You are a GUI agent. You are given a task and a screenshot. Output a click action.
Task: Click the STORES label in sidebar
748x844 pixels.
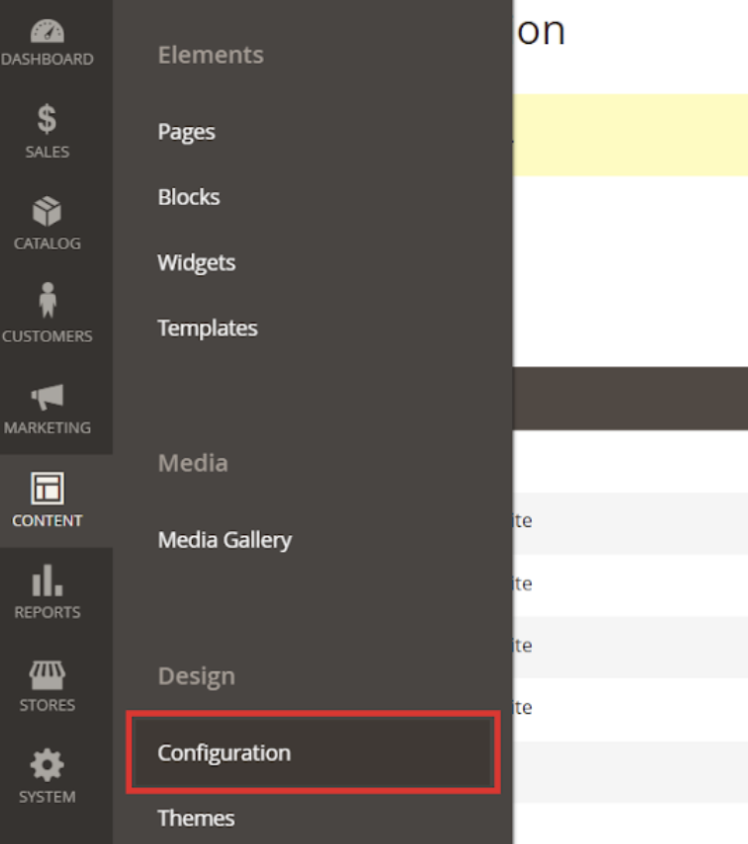click(x=47, y=705)
